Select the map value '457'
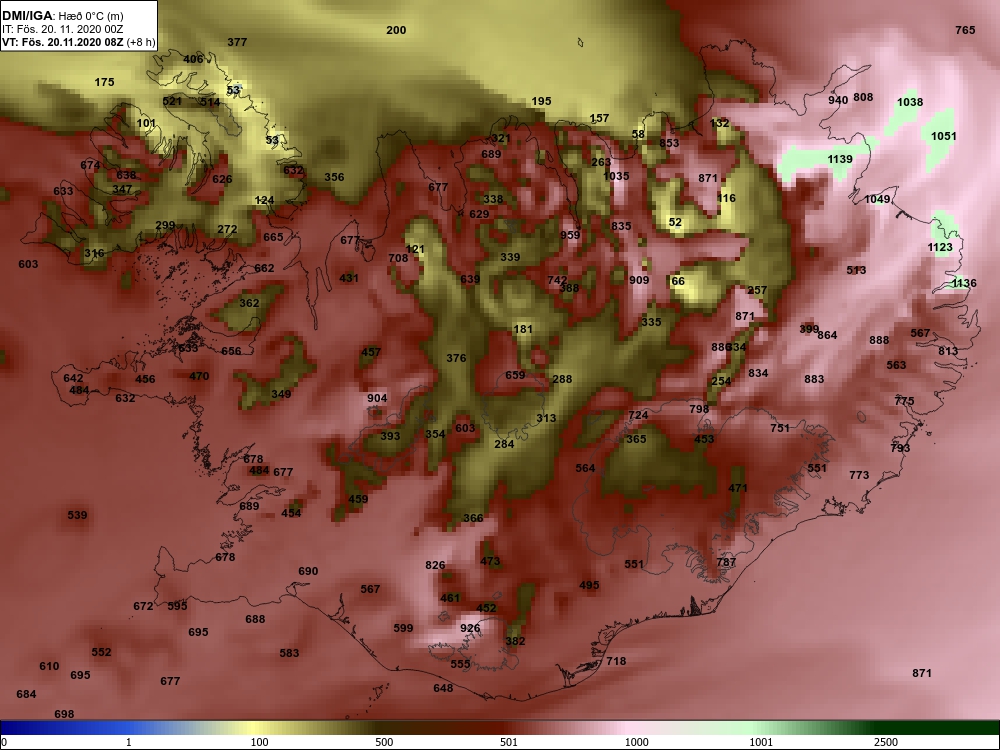The height and width of the screenshot is (750, 1000). 371,352
